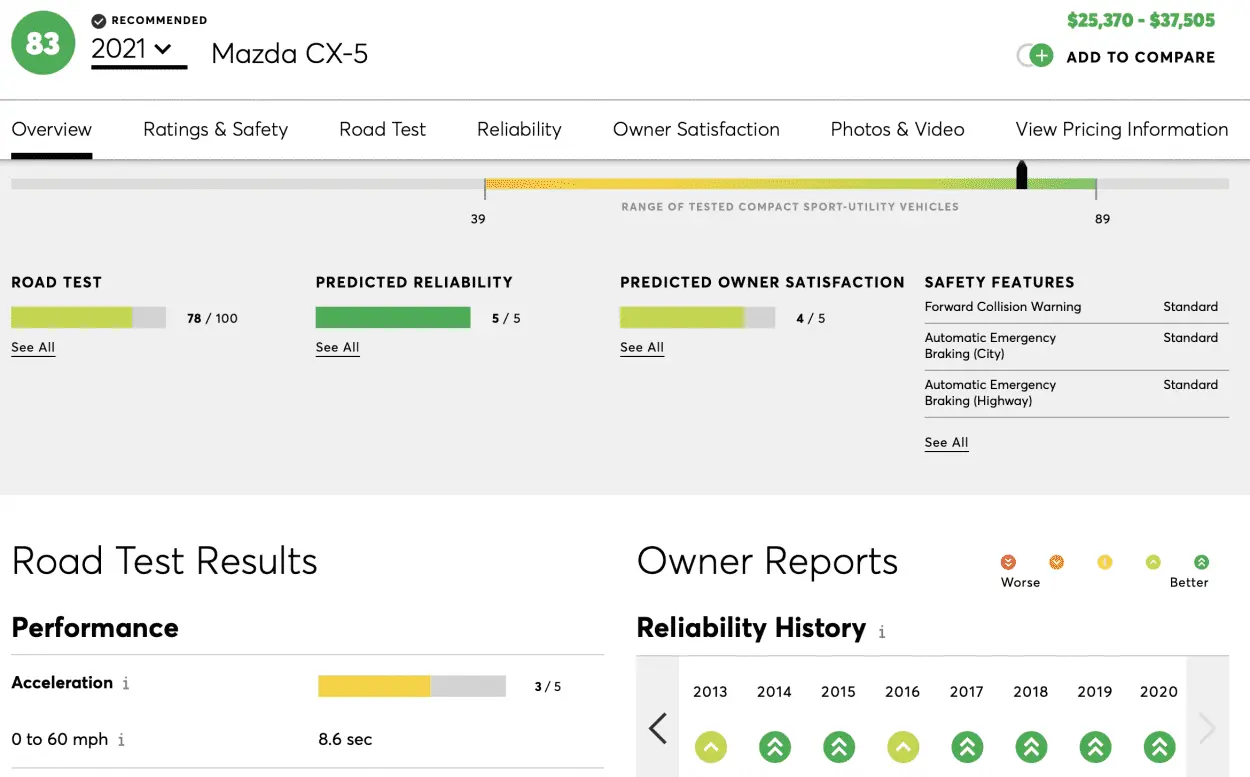The width and height of the screenshot is (1250, 777).
Task: Click See All under Predicted Owner Satisfaction
Action: [642, 347]
